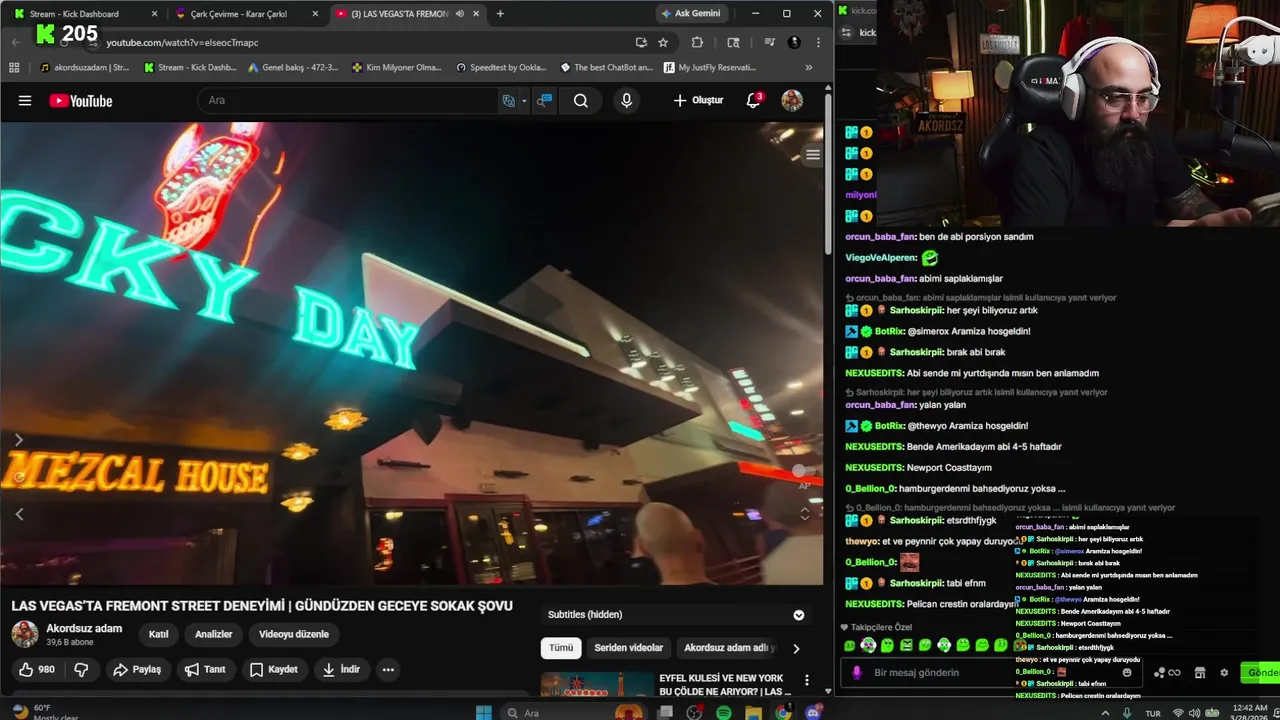Click the right arrow on video overlay
1280x720 pixels.
pos(19,440)
